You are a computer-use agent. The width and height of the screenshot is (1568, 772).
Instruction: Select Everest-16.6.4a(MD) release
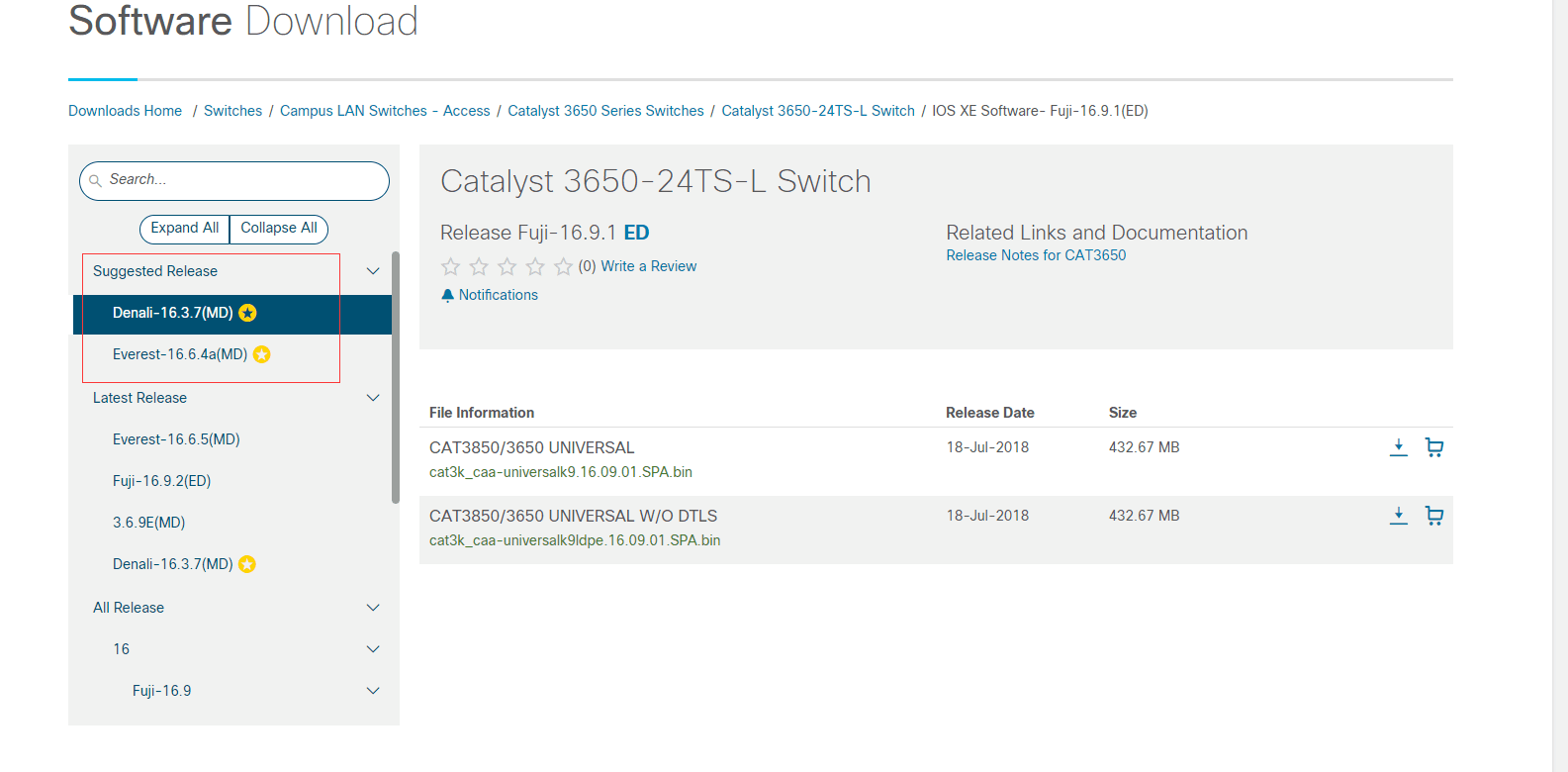(x=180, y=354)
